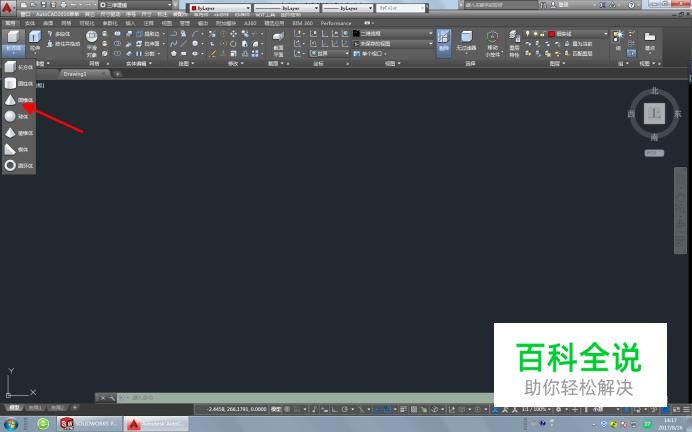Screen dimensions: 692x432
Task: Open the 未保存的视图 view dropdown
Action: pos(393,44)
